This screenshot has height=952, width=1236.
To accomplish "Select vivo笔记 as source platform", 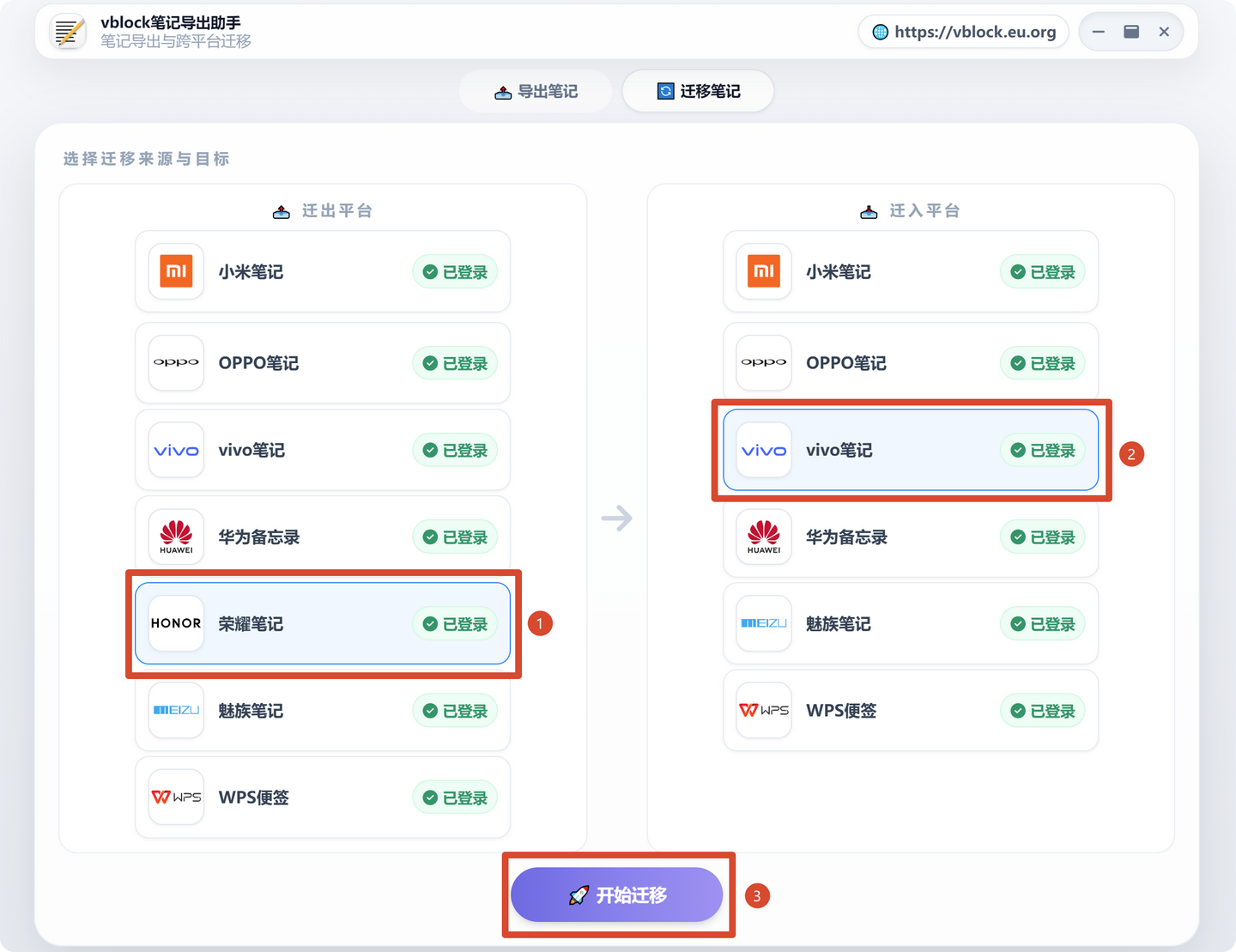I will click(323, 451).
